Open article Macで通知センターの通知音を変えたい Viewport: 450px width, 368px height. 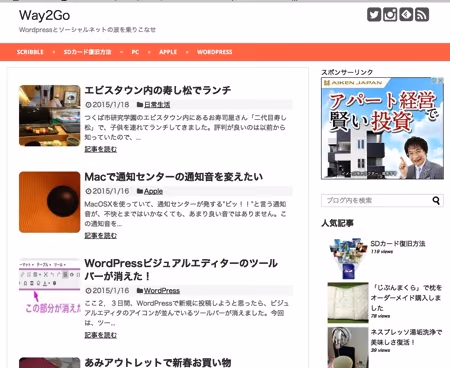(x=173, y=177)
